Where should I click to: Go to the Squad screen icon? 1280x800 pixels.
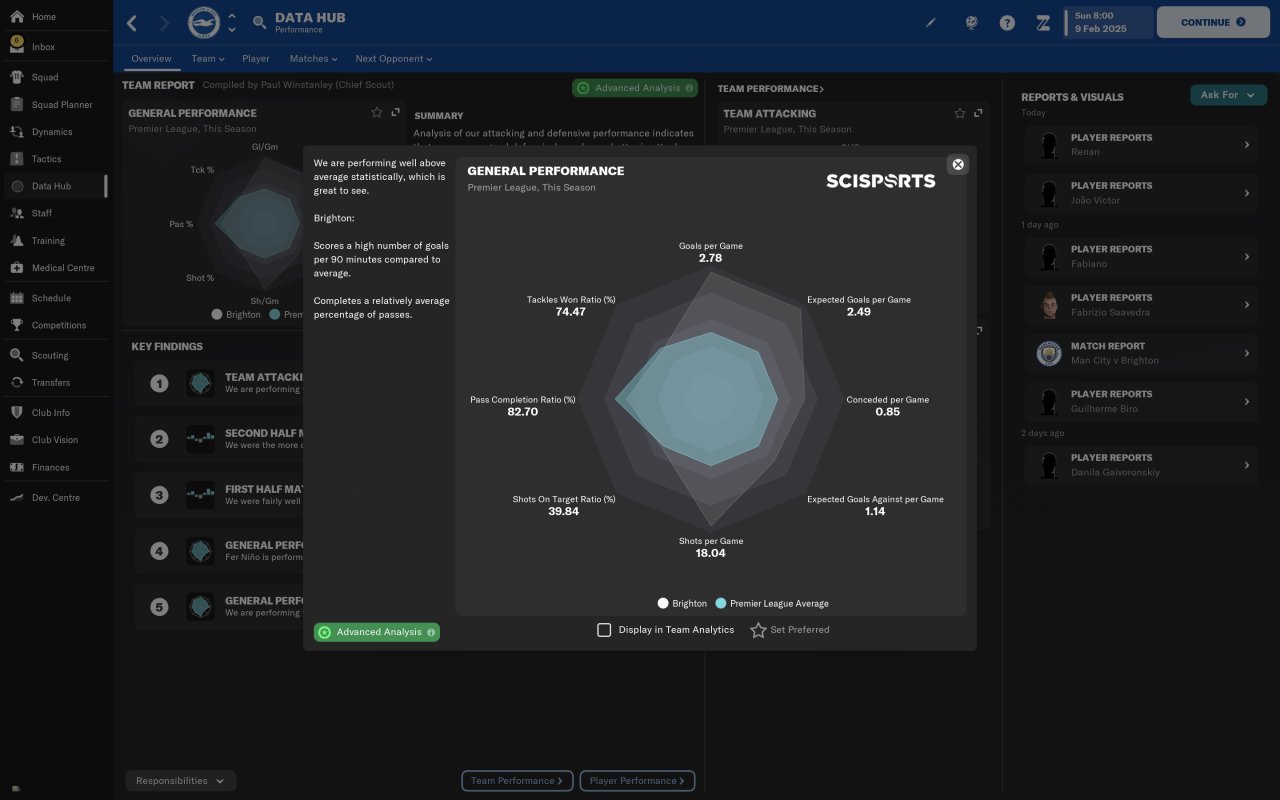[17, 77]
